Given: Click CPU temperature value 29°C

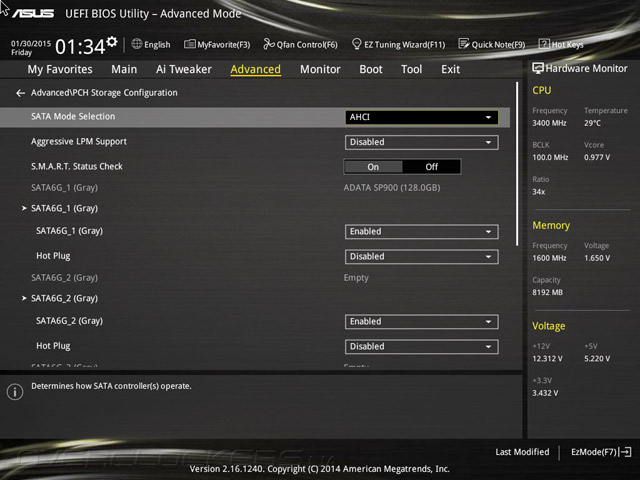Looking at the screenshot, I should (x=592, y=123).
